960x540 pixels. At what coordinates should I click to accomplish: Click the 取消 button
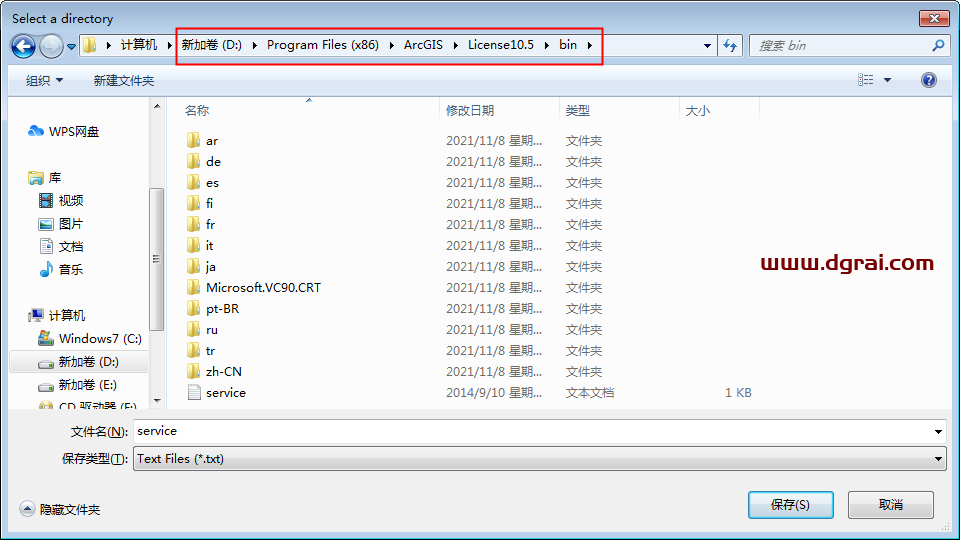pyautogui.click(x=891, y=504)
